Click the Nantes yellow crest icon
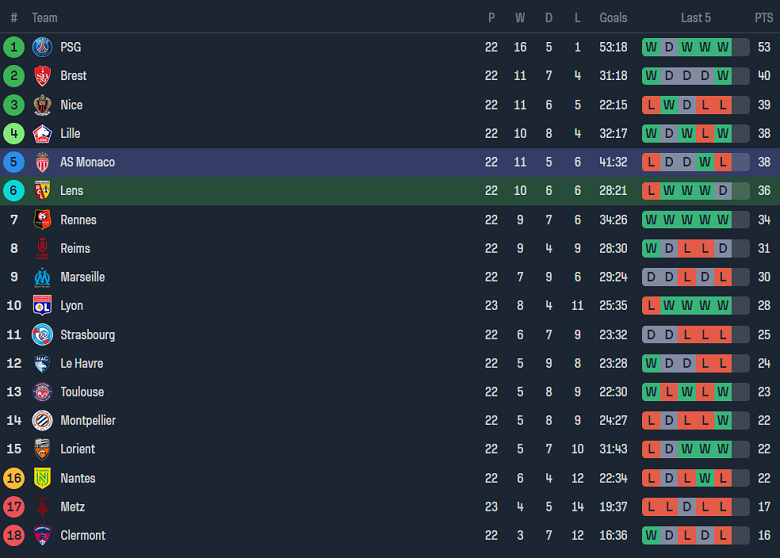This screenshot has width=780, height=558. point(42,479)
